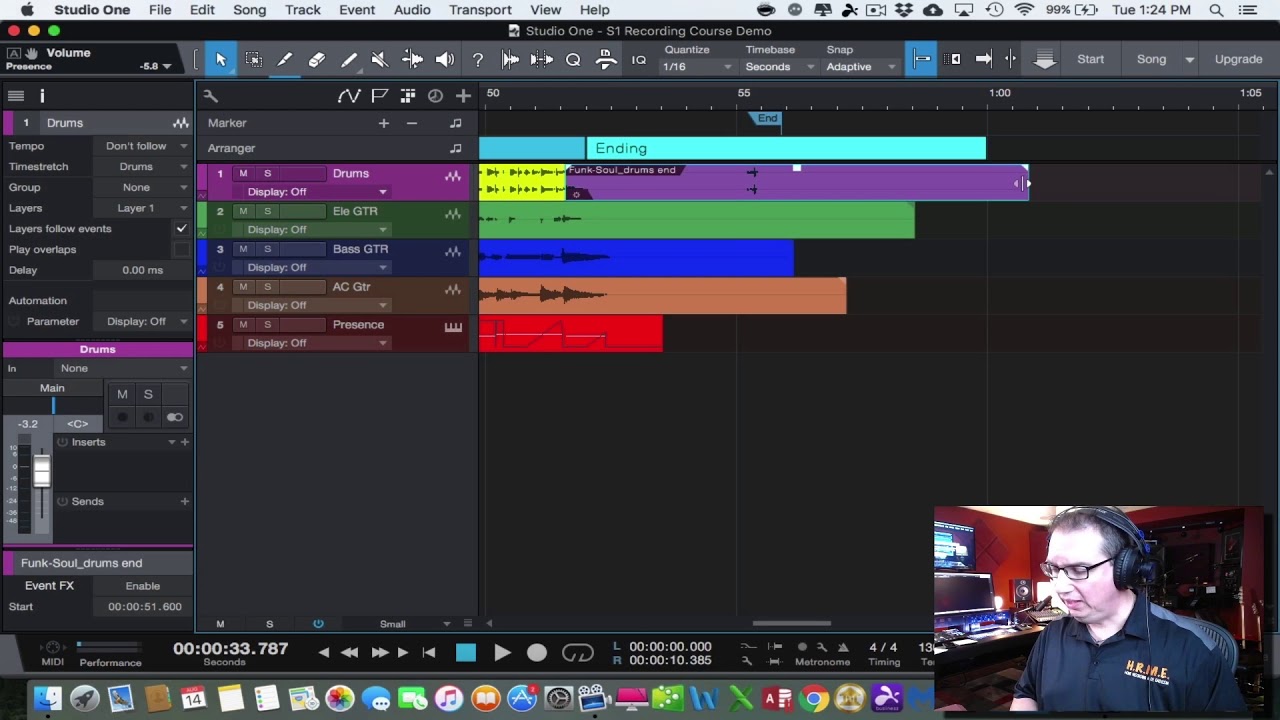Open the Song page dropdown arrow
Screen dimensions: 1280x720
(1189, 60)
